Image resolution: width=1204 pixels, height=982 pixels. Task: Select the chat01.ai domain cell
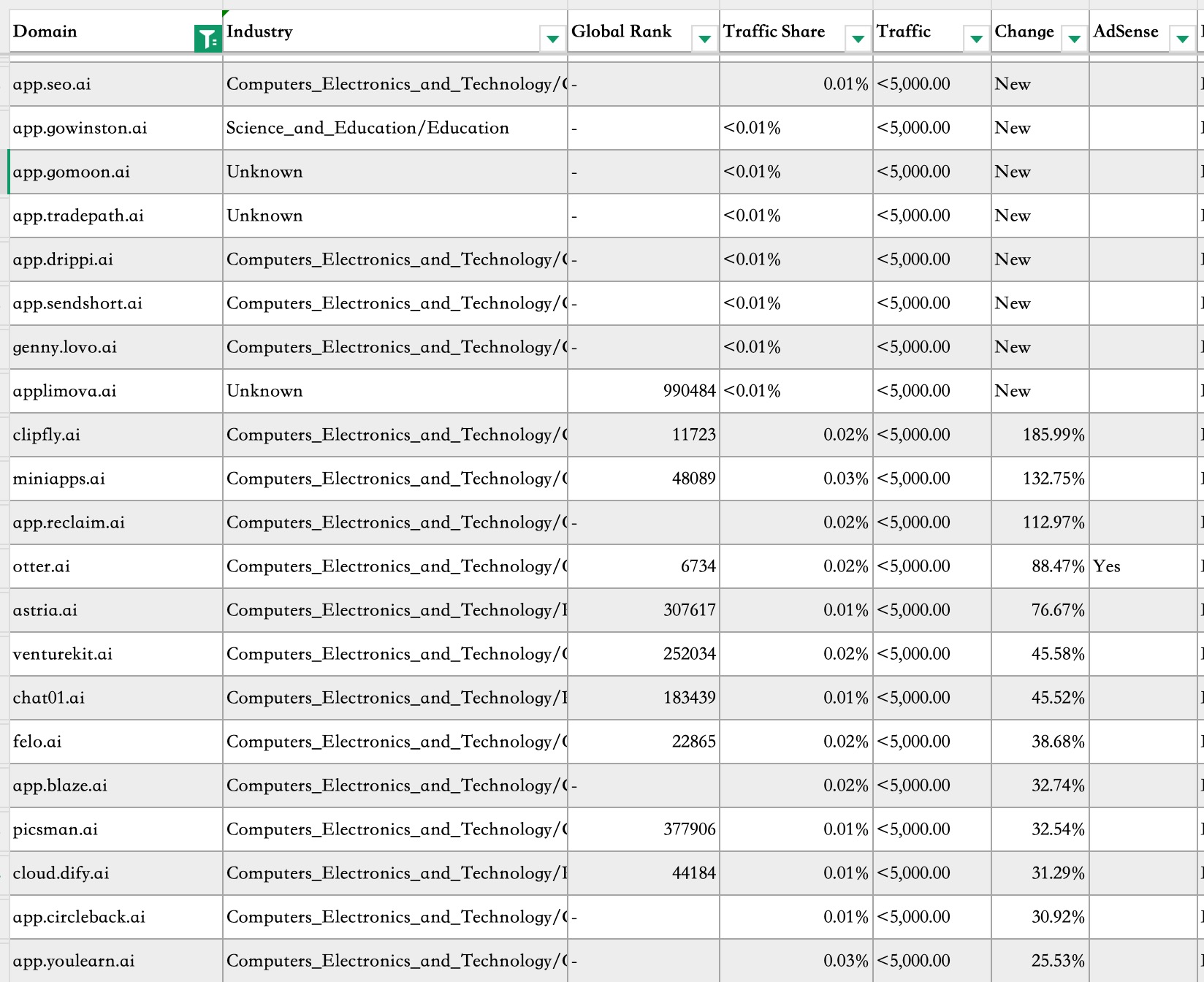tap(116, 698)
